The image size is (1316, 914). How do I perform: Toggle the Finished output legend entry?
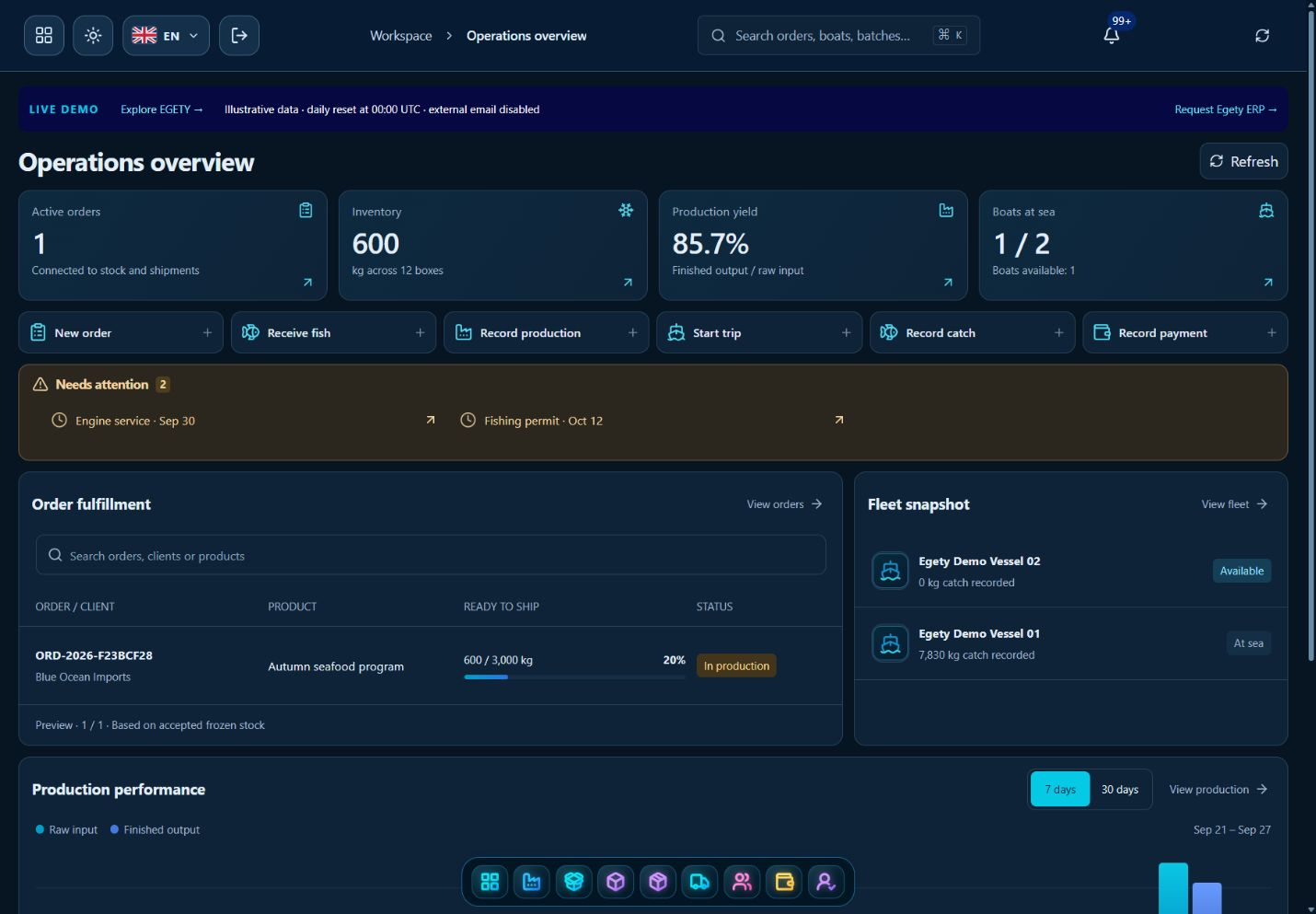point(155,829)
